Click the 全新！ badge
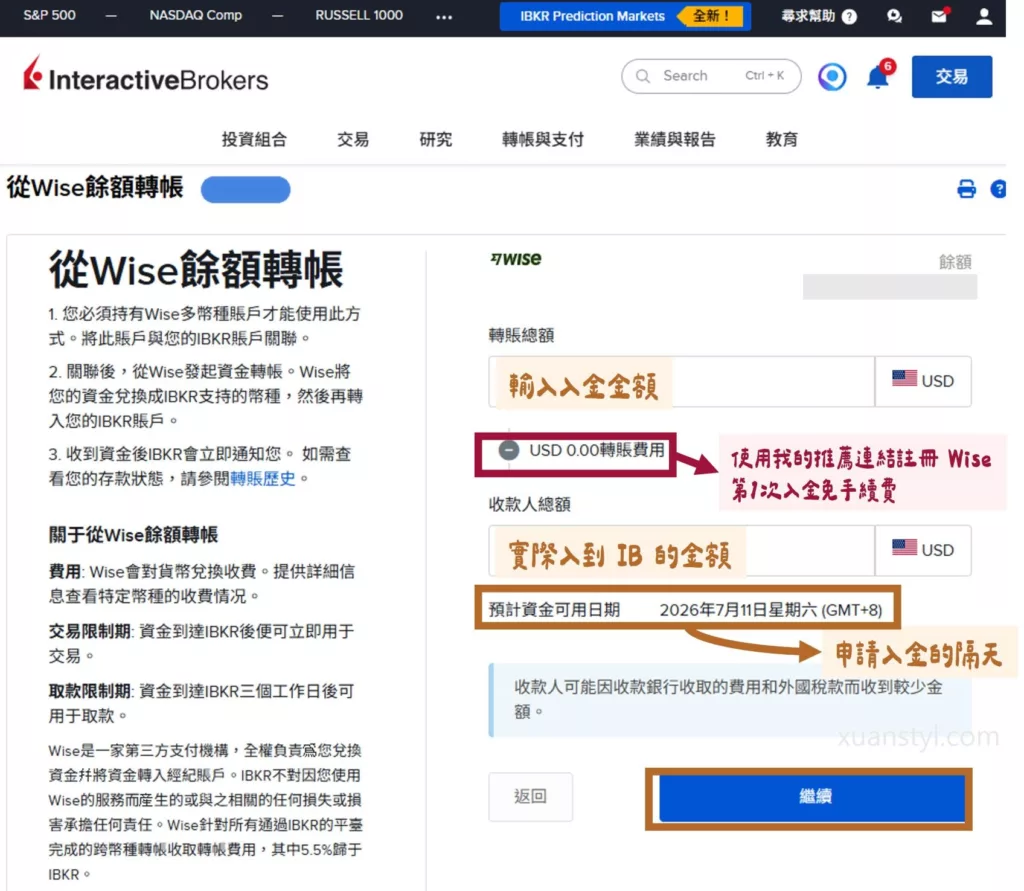The height and width of the screenshot is (891, 1024). 711,16
